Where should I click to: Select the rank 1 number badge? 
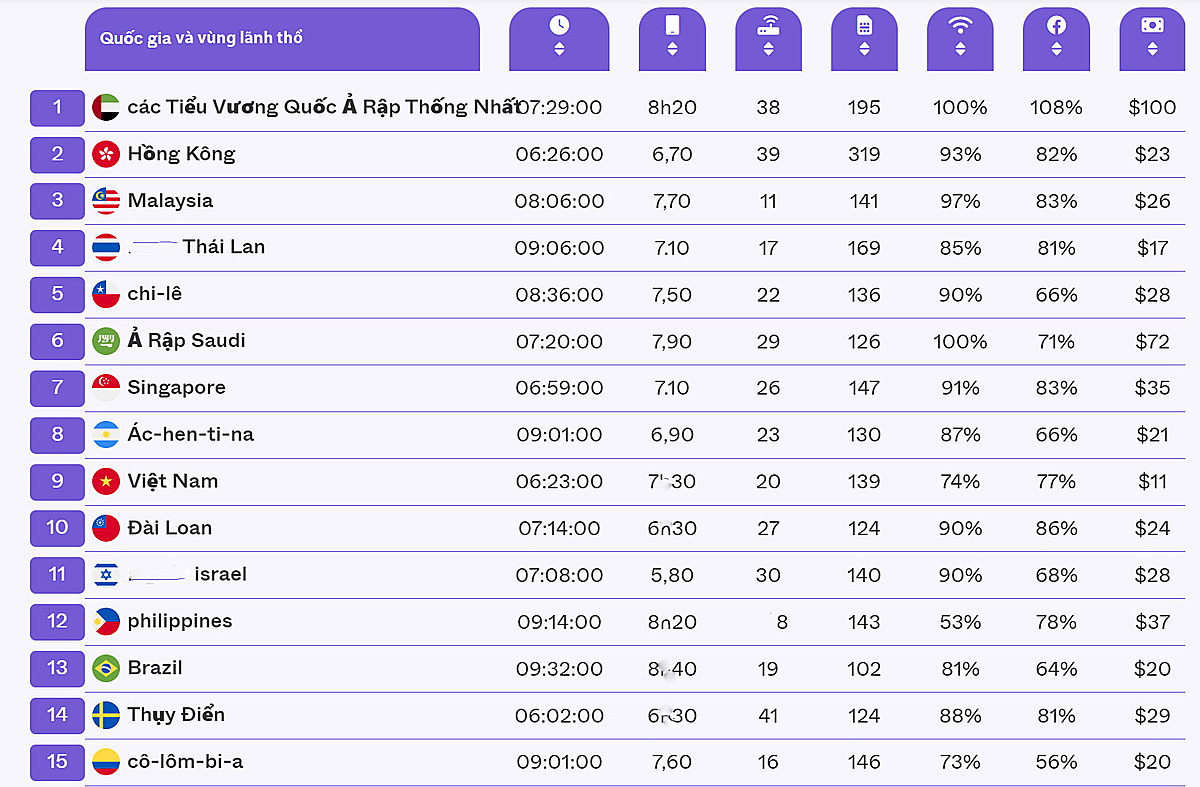57,107
